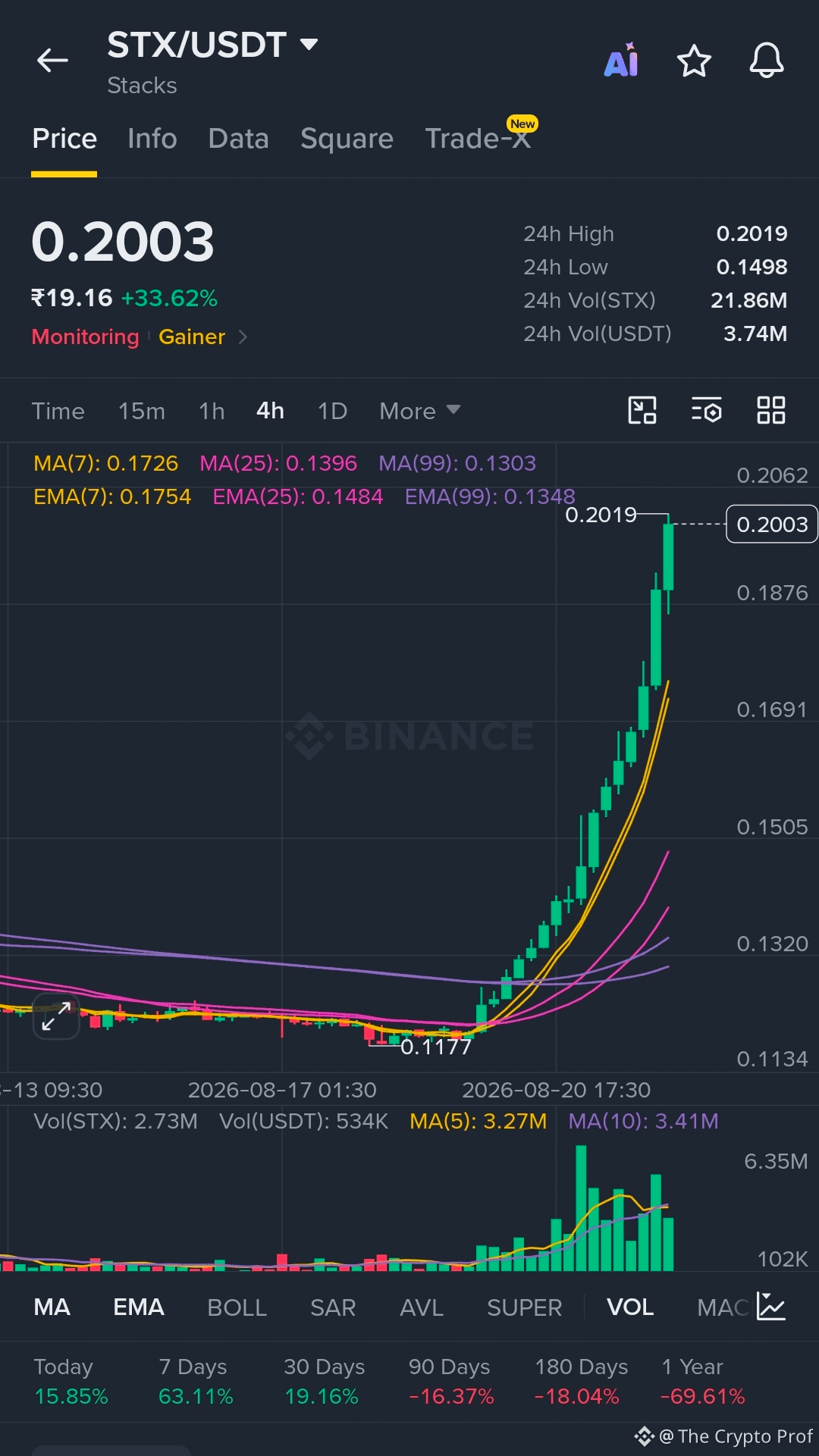Open the multi-chart grid layout icon

click(x=771, y=410)
